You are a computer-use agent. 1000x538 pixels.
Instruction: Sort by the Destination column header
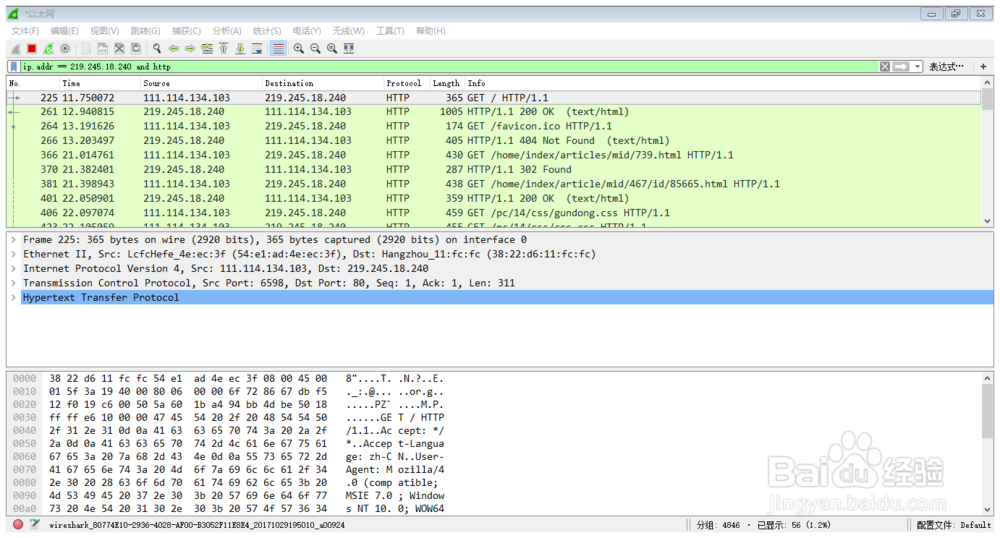pyautogui.click(x=323, y=84)
